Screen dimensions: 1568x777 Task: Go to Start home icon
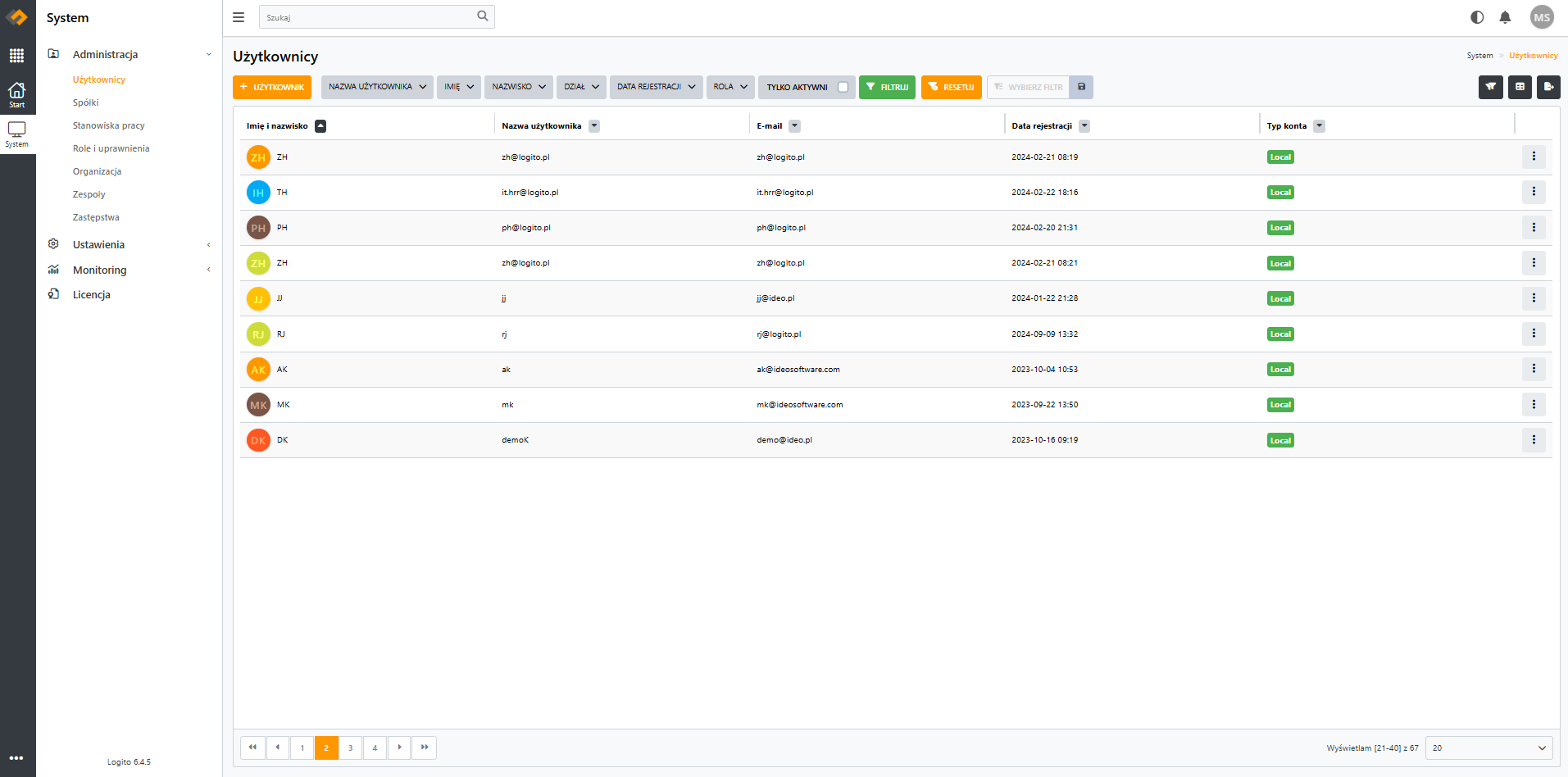[x=16, y=94]
